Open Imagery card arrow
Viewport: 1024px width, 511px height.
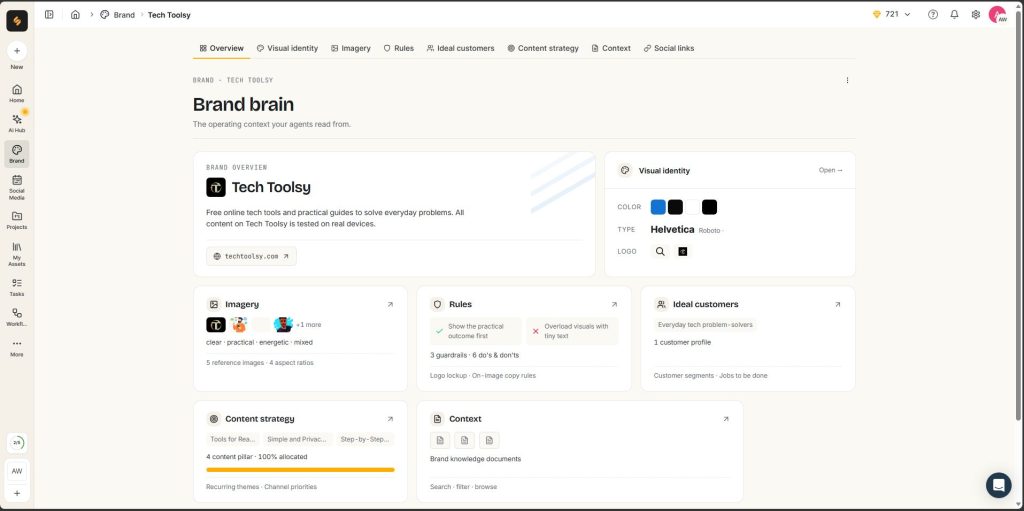pos(390,305)
